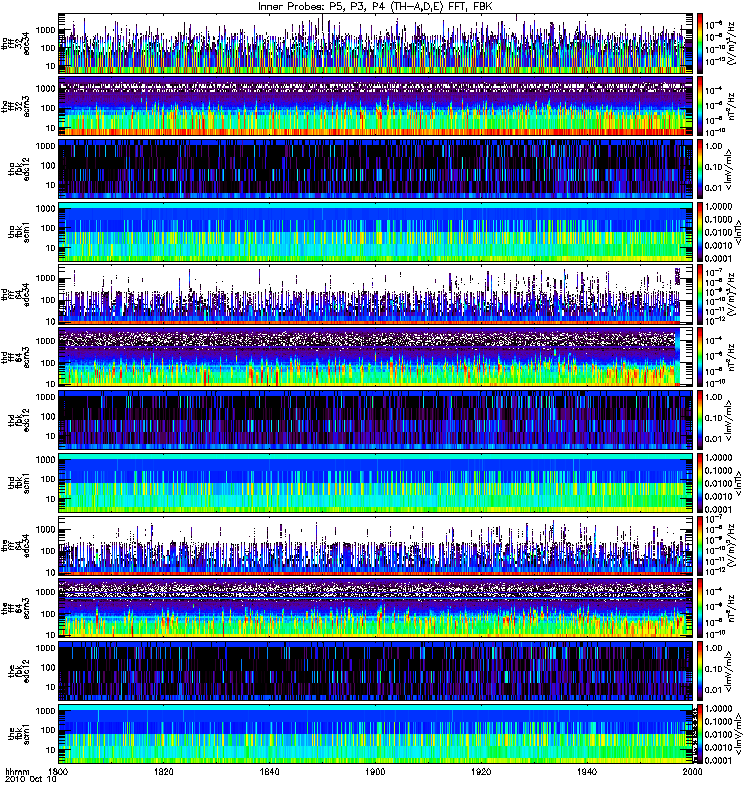
Task: Select the thd fff 64 edc34 axis label
Action: pos(15,294)
